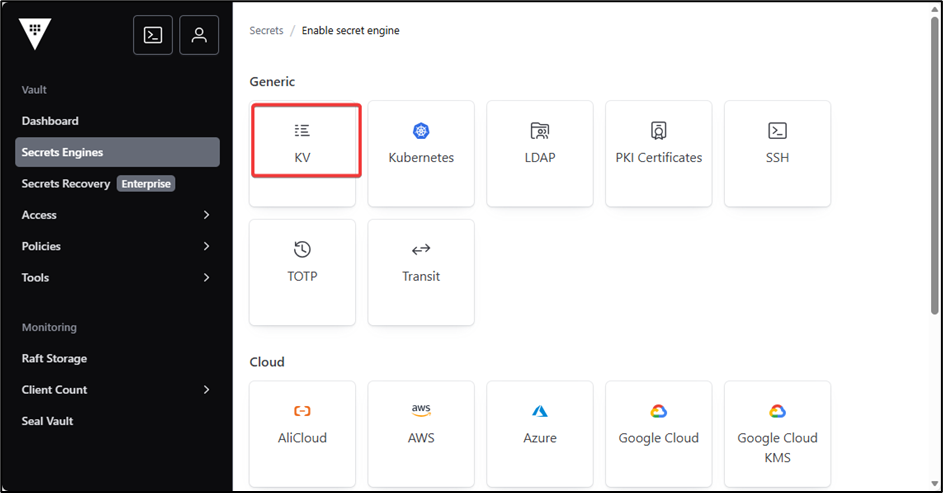Click the SSH terminal icon
943x493 pixels.
point(778,130)
